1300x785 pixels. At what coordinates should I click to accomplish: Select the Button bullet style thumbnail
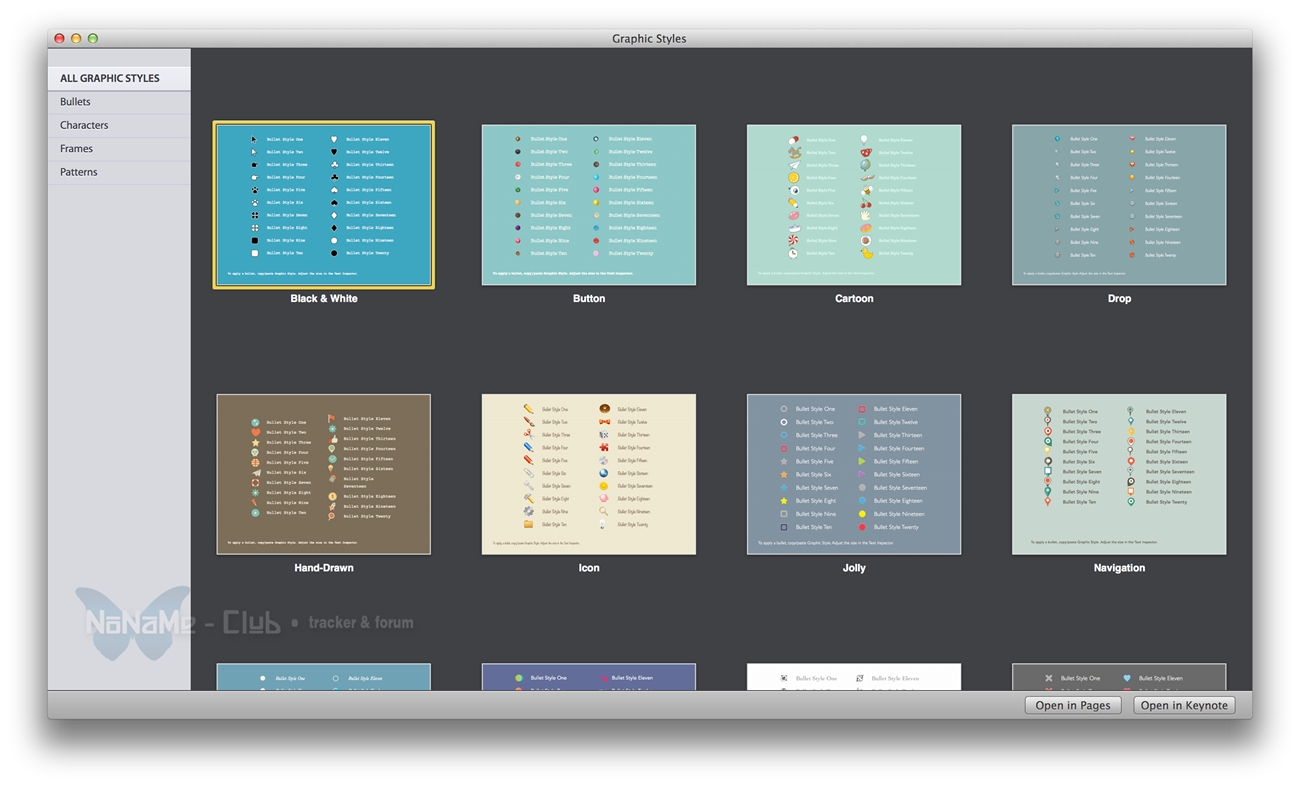coord(588,205)
